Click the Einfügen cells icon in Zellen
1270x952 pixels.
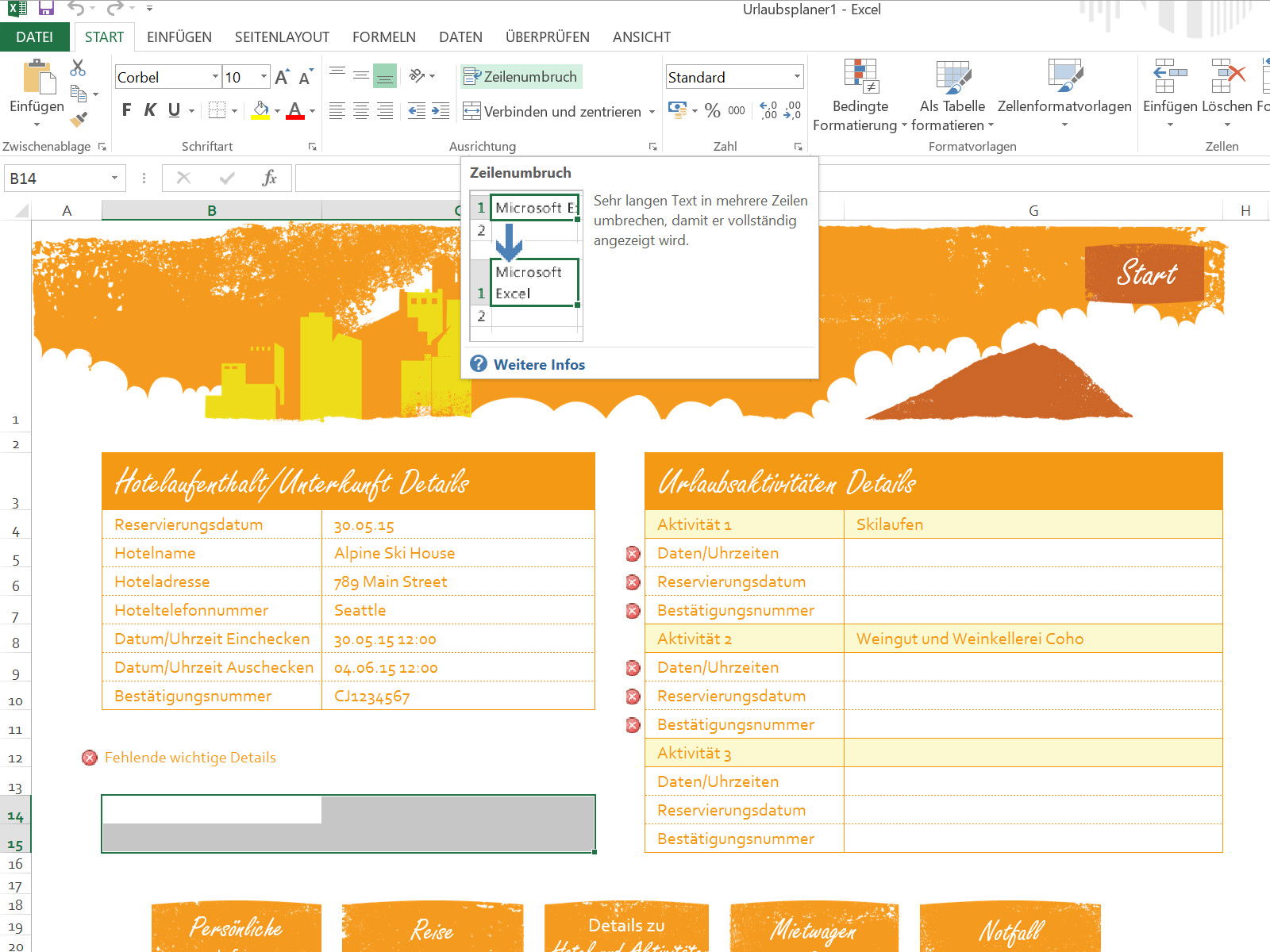(1170, 76)
